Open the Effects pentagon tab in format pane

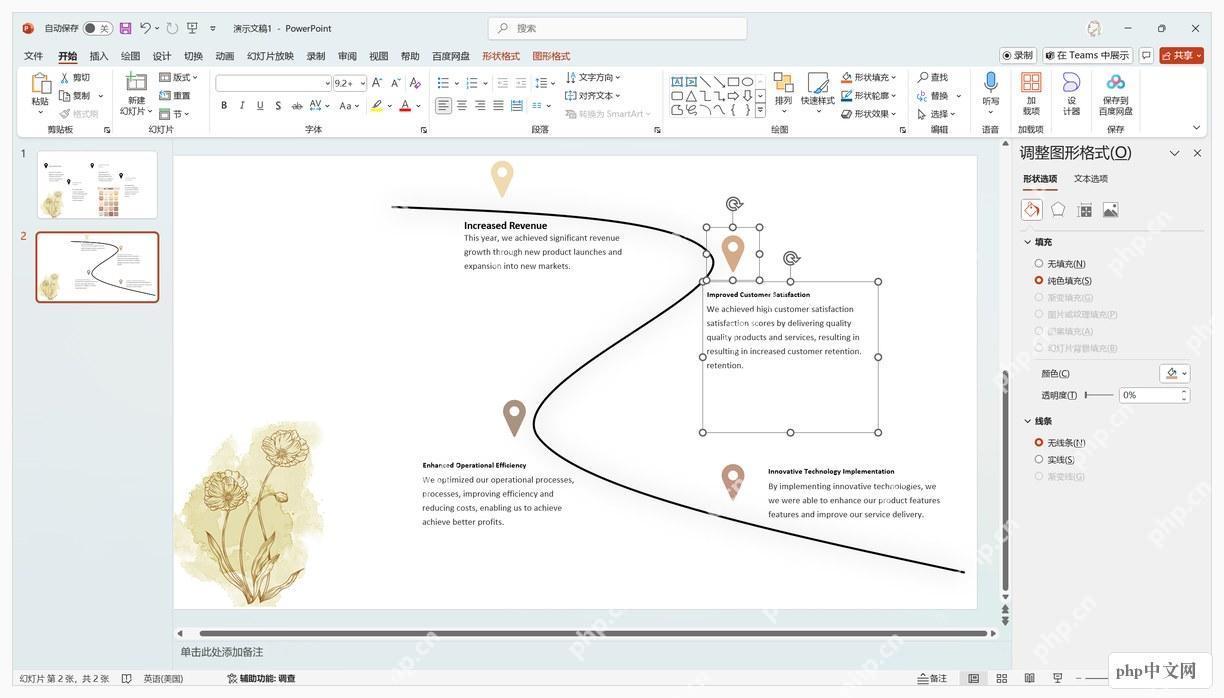click(x=1058, y=209)
